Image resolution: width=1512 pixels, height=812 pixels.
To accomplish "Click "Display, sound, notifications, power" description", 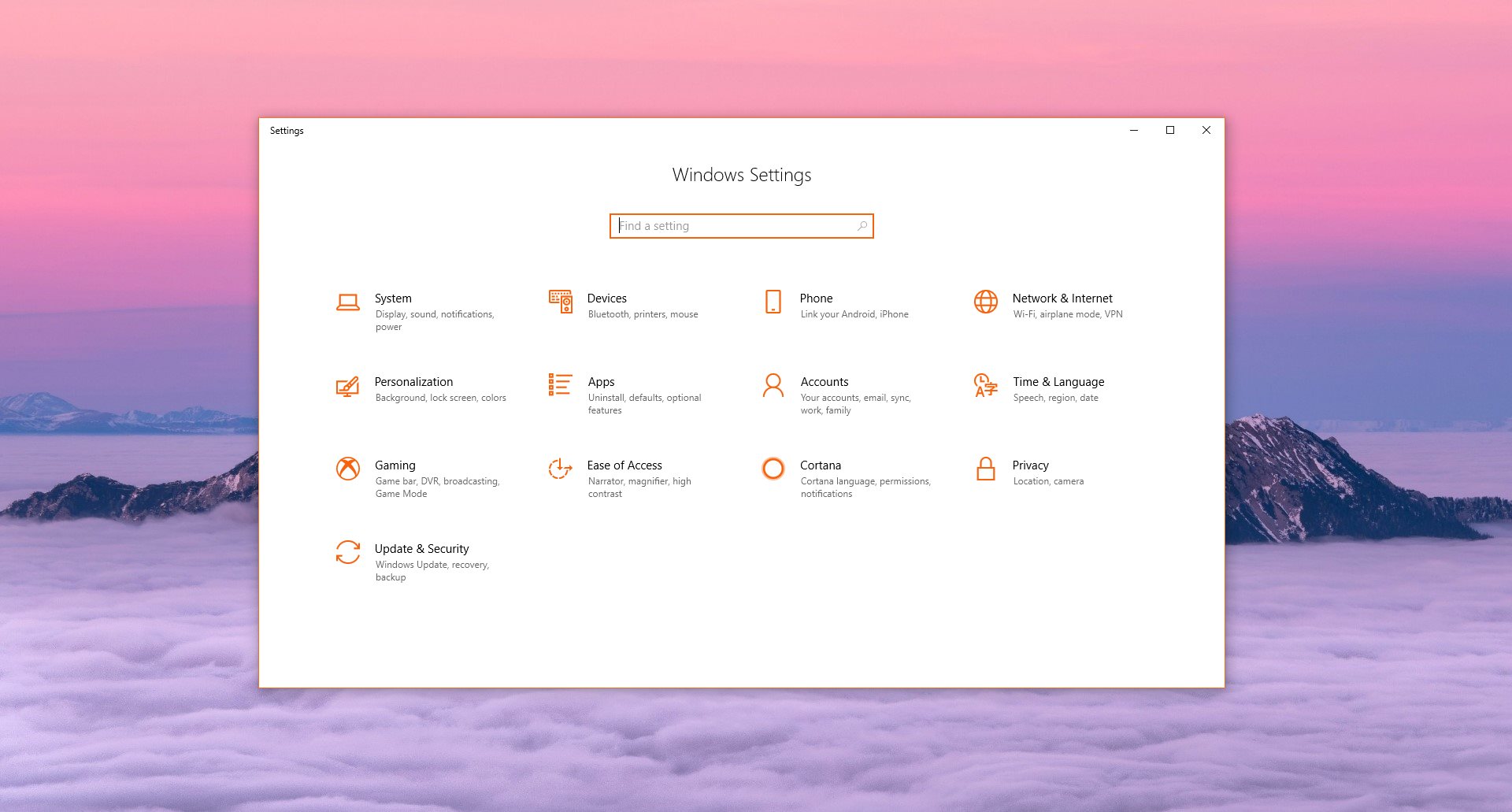I will click(x=435, y=321).
